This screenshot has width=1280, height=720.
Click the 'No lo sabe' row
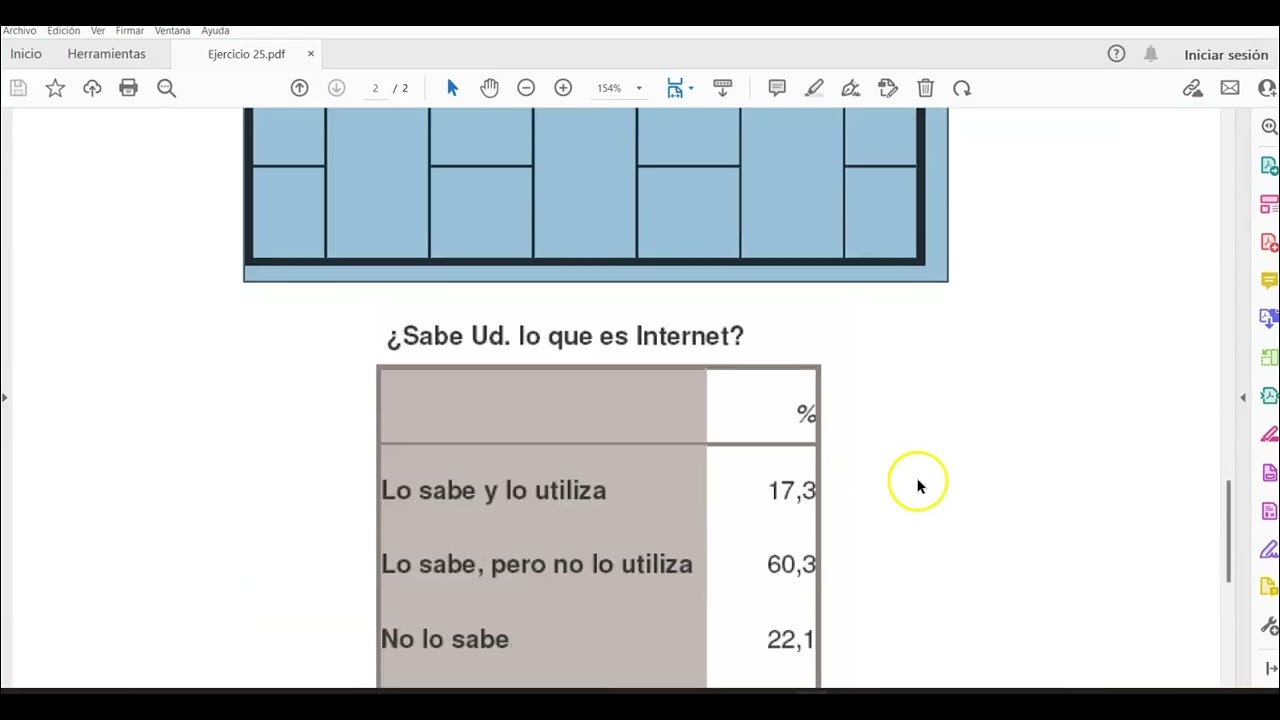click(x=598, y=638)
